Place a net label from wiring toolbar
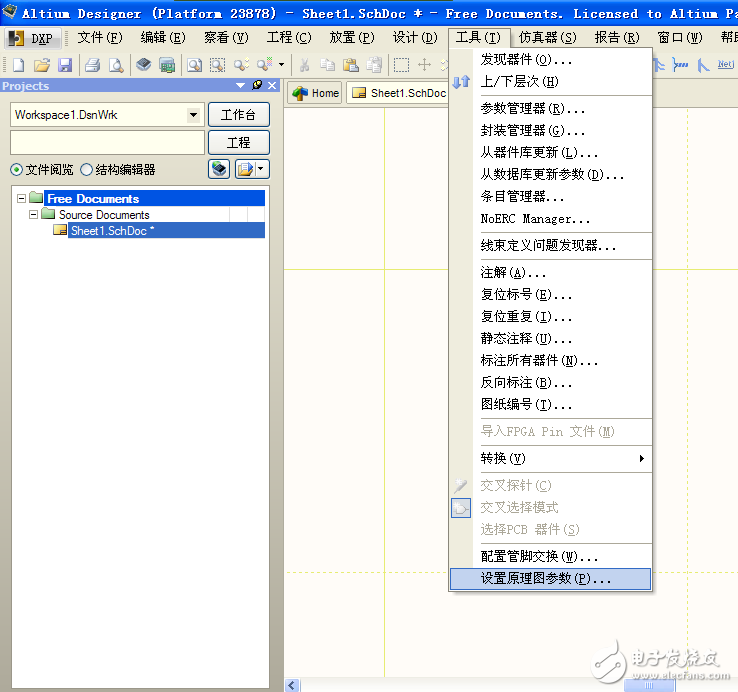 (x=726, y=64)
